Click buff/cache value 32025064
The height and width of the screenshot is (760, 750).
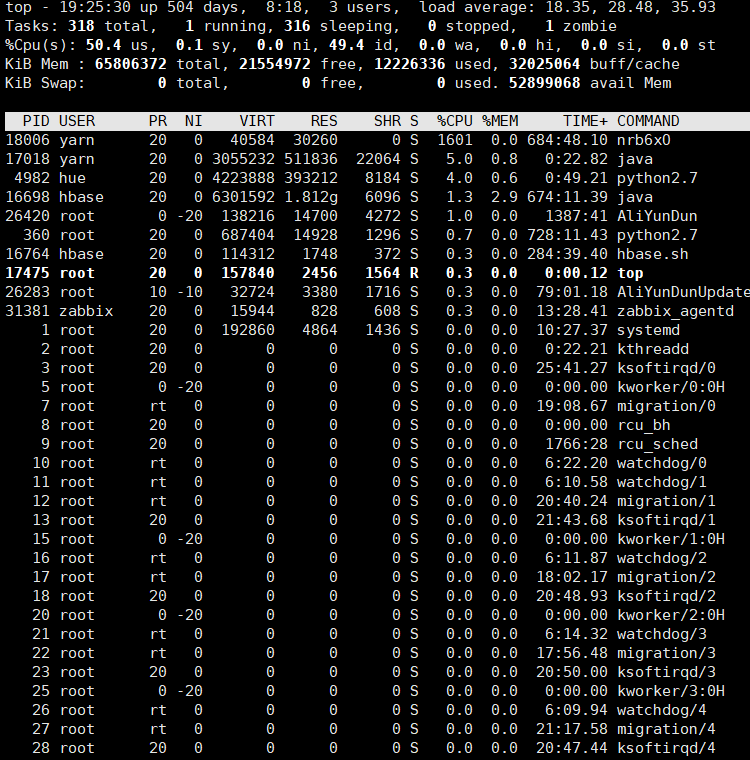pyautogui.click(x=544, y=64)
